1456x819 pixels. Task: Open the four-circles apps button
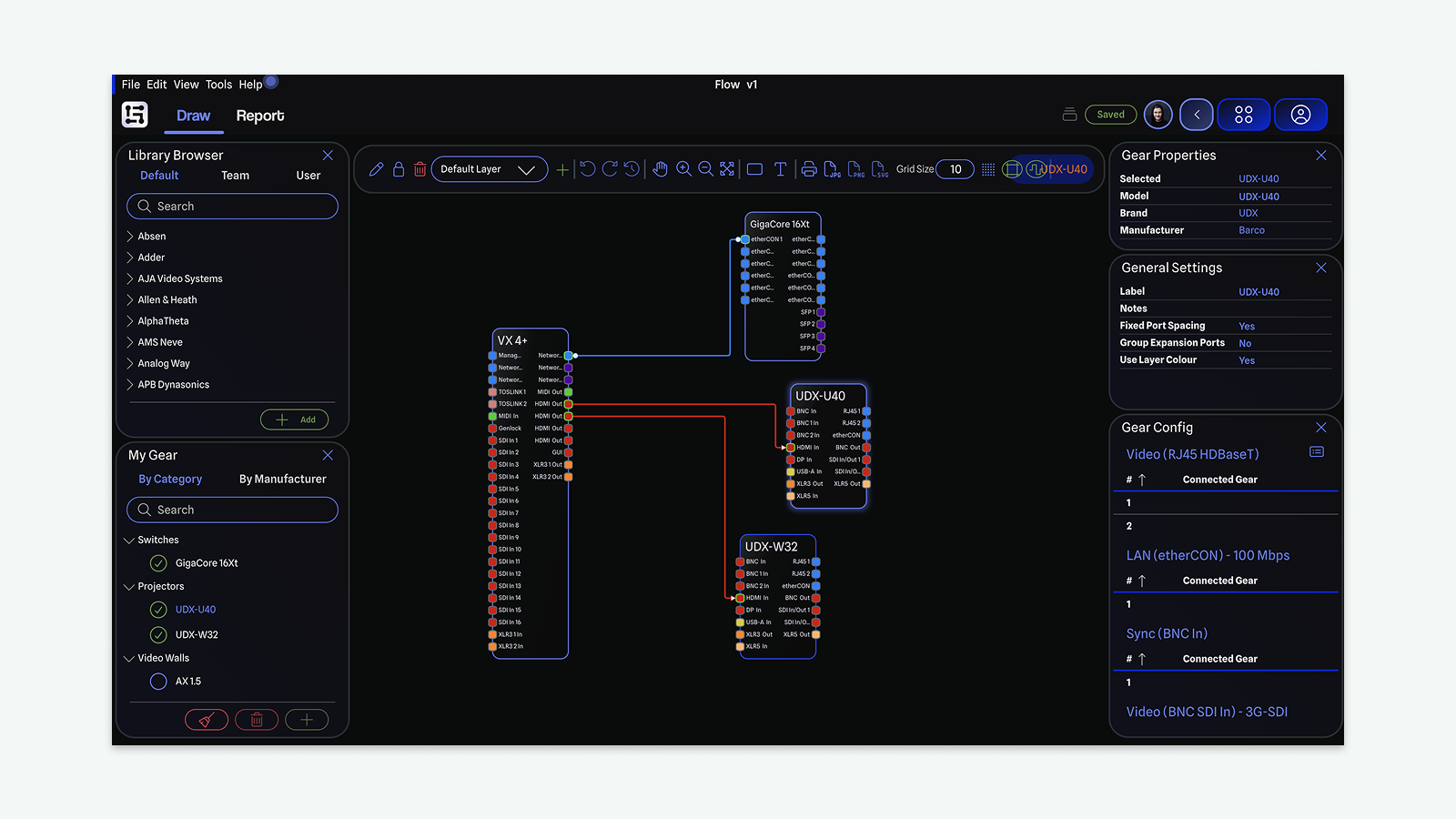(1244, 115)
